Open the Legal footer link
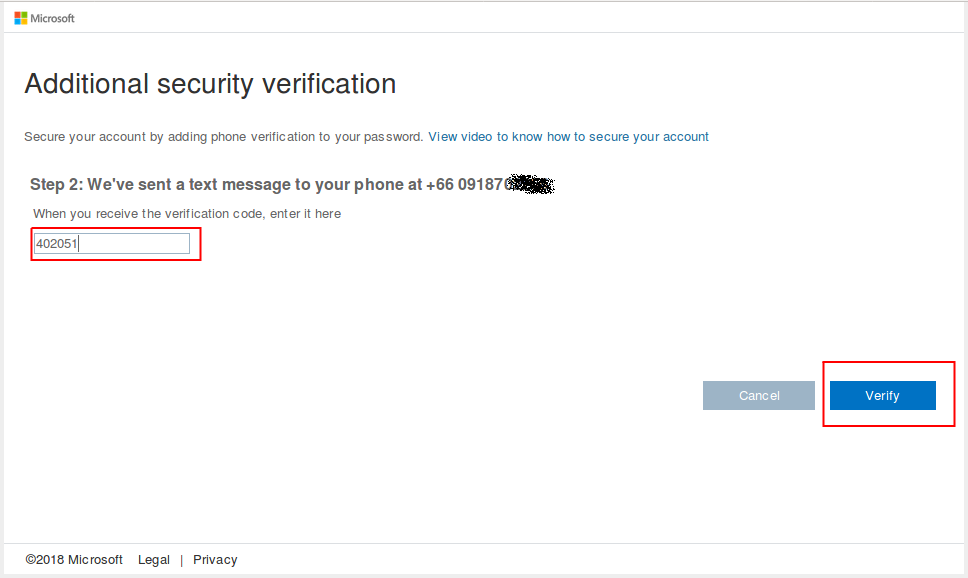Viewport: 968px width, 578px height. coord(154,560)
